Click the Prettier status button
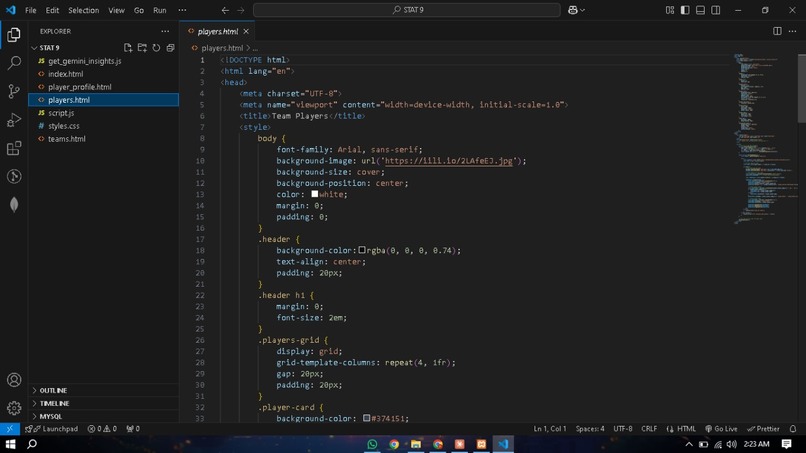The width and height of the screenshot is (806, 453). (x=763, y=429)
